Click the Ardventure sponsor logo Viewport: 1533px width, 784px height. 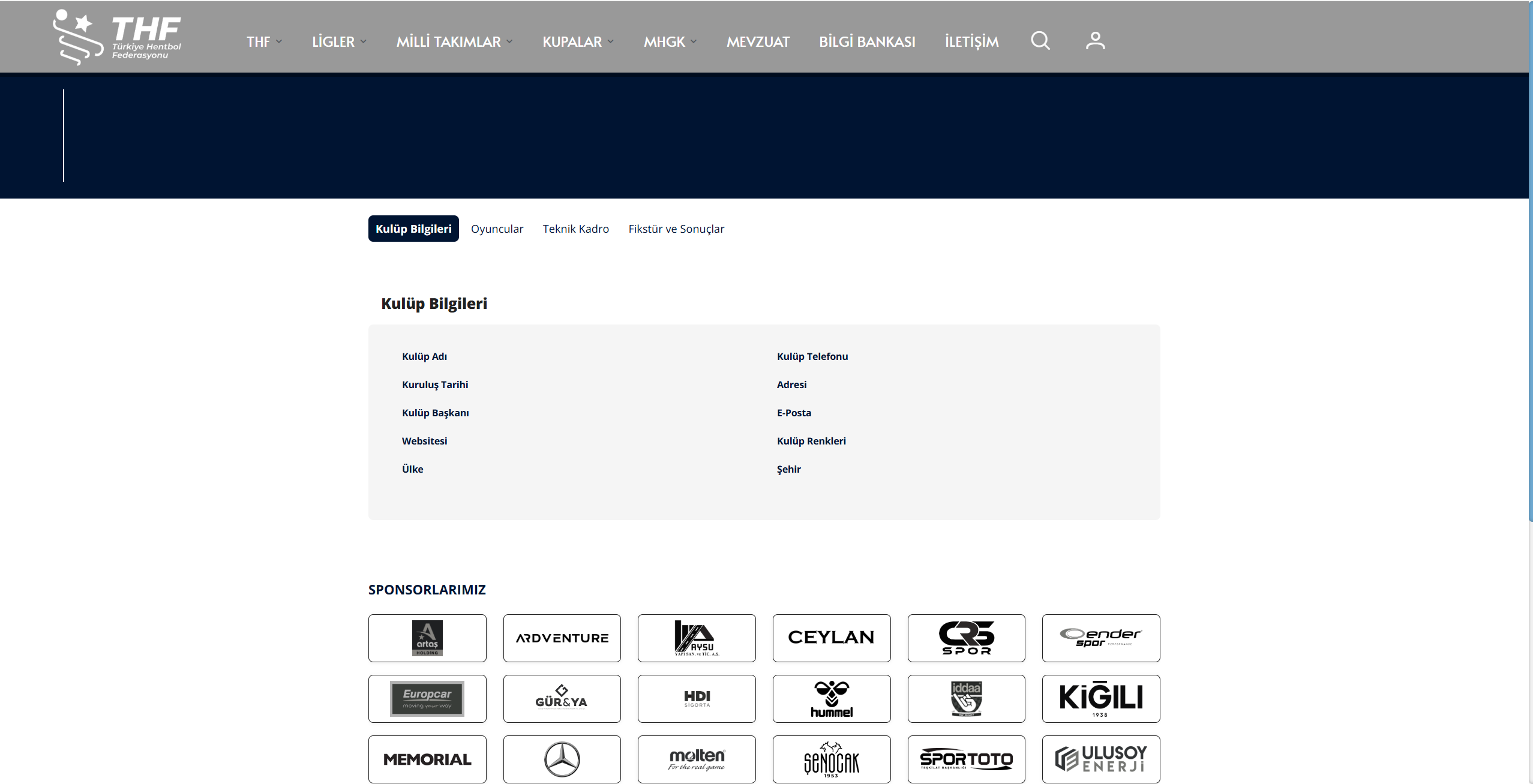coord(562,638)
